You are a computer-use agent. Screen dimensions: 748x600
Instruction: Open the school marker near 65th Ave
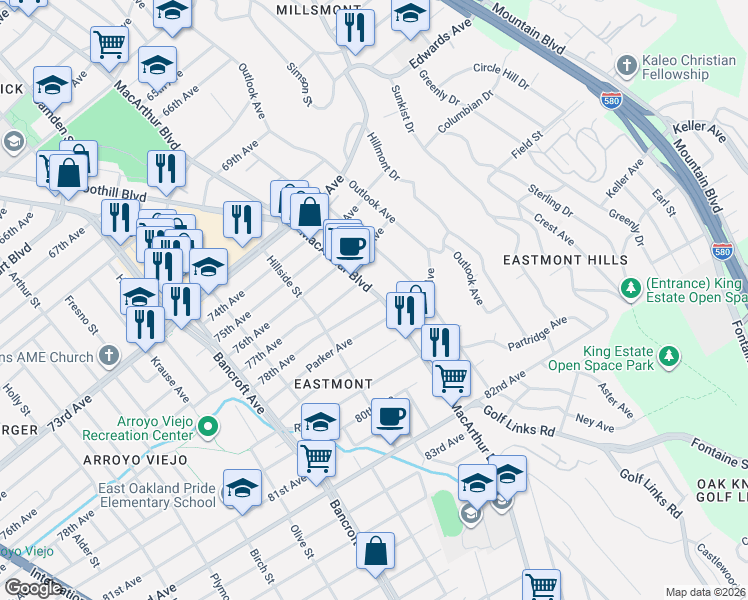point(157,66)
